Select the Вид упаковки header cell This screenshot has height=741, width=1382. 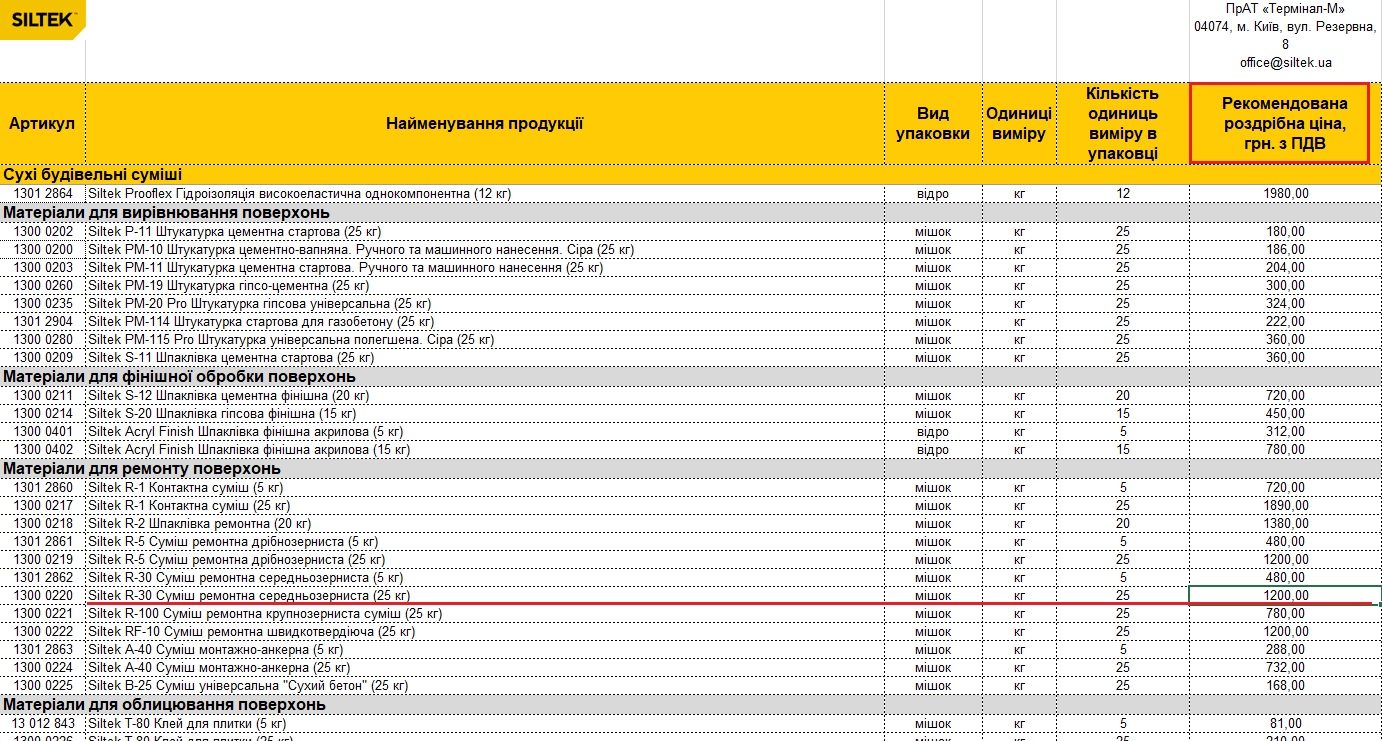(x=933, y=124)
